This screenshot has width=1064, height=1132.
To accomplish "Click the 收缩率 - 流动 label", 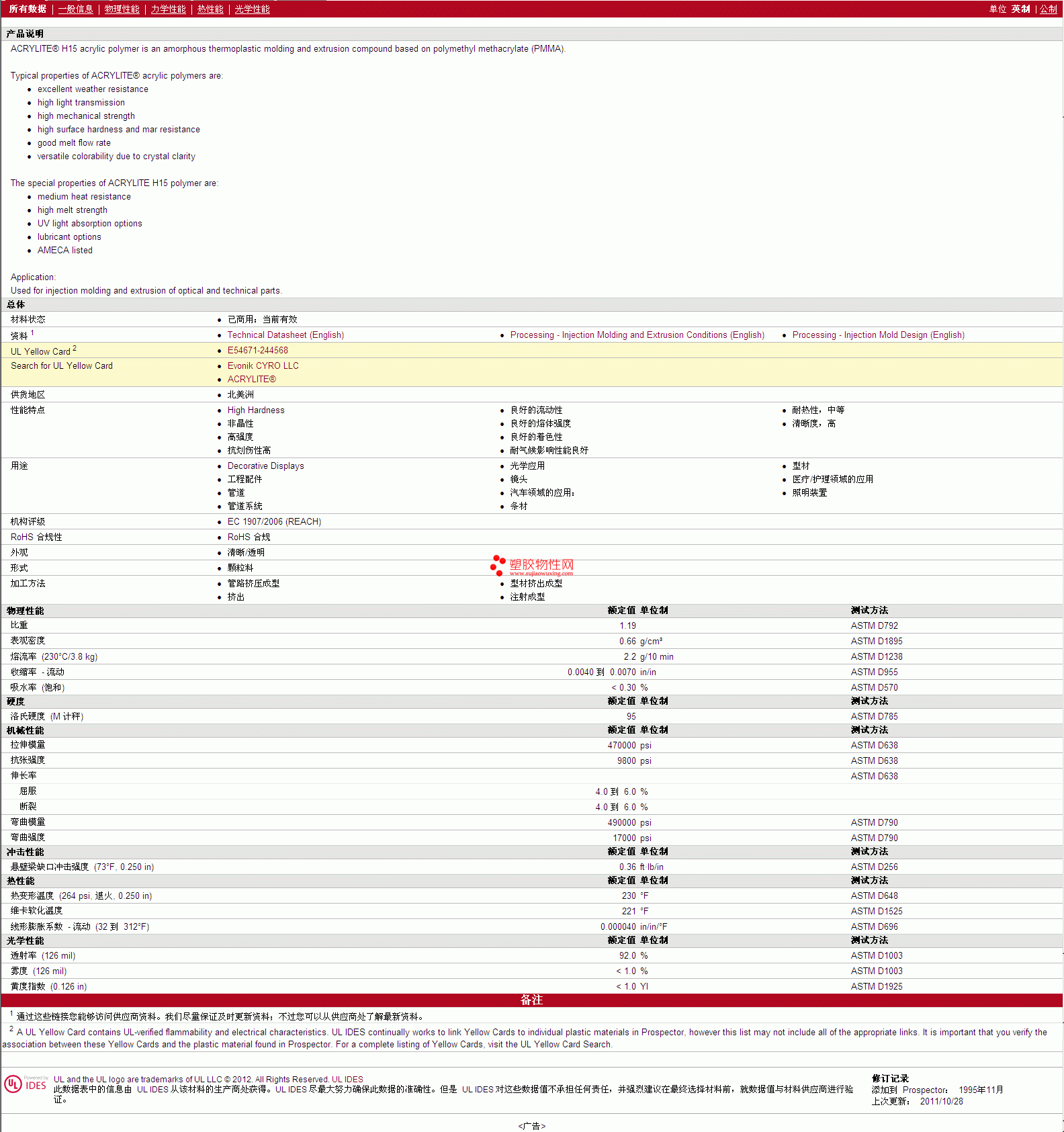I will pos(38,672).
